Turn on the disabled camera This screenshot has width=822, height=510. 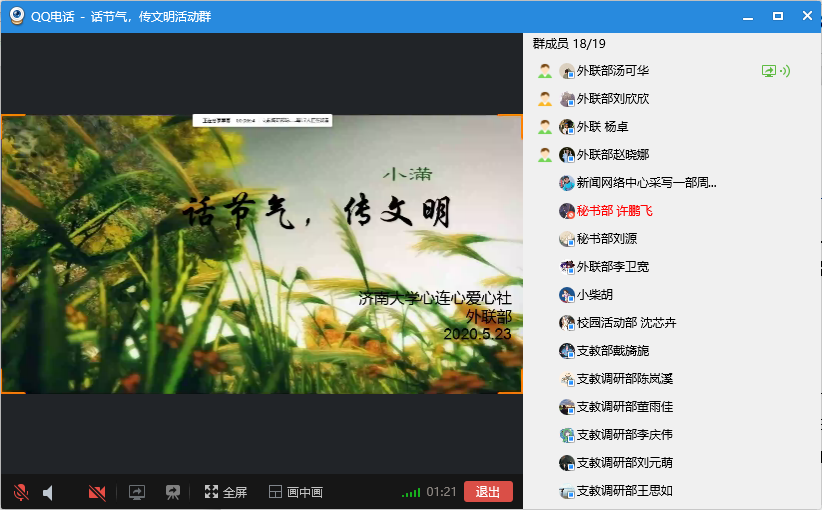click(x=97, y=492)
